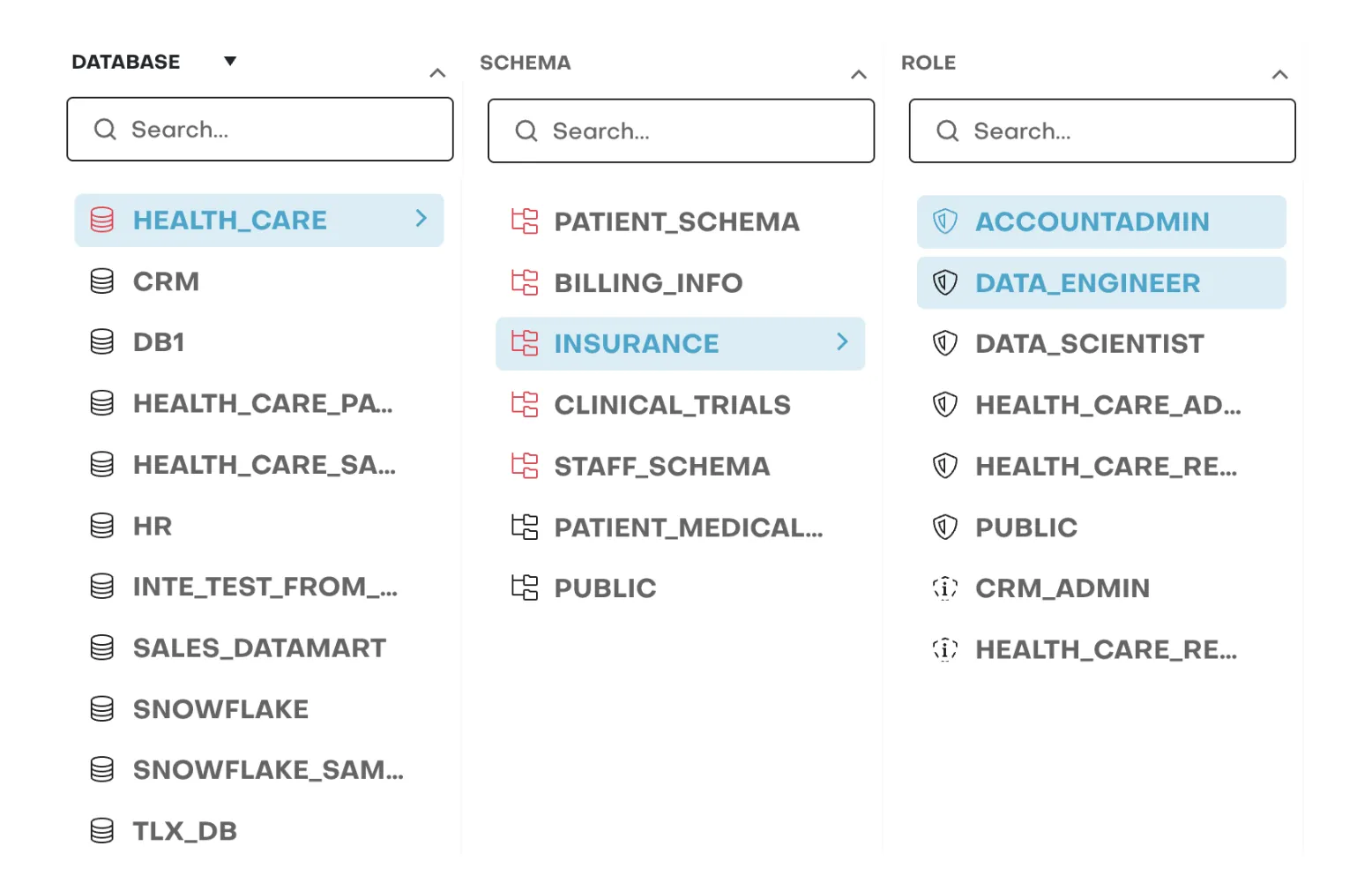1372x891 pixels.
Task: Click the Search field in the ROLE column
Action: (1101, 131)
